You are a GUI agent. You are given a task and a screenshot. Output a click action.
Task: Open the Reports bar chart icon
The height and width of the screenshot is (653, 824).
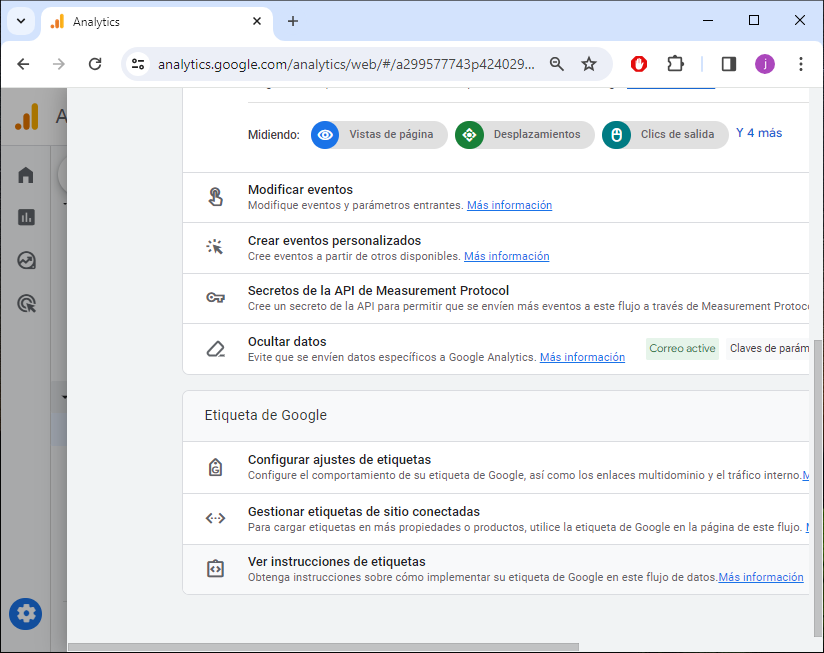pyautogui.click(x=26, y=217)
